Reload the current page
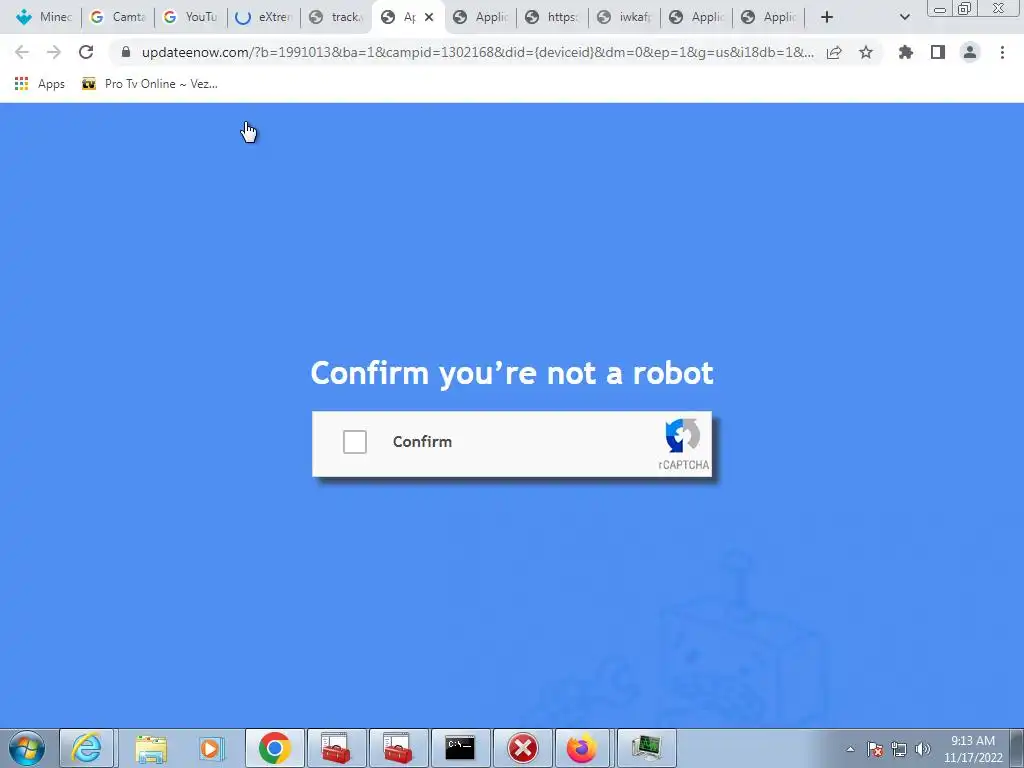Screen dimensions: 1024x768 click(86, 52)
